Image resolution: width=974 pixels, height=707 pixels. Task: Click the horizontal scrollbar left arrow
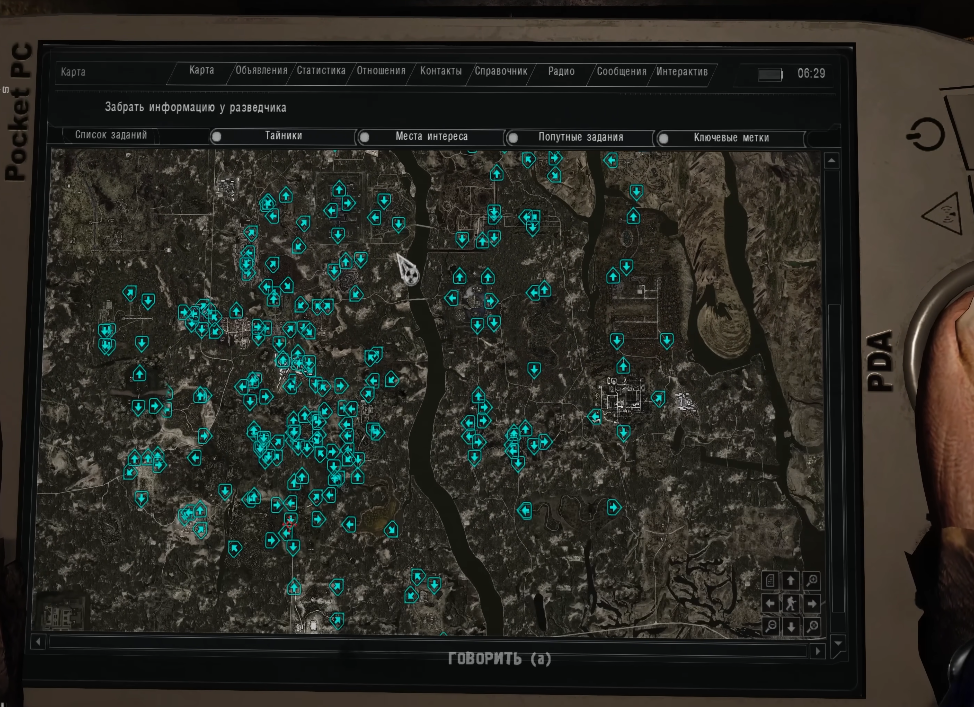[38, 641]
